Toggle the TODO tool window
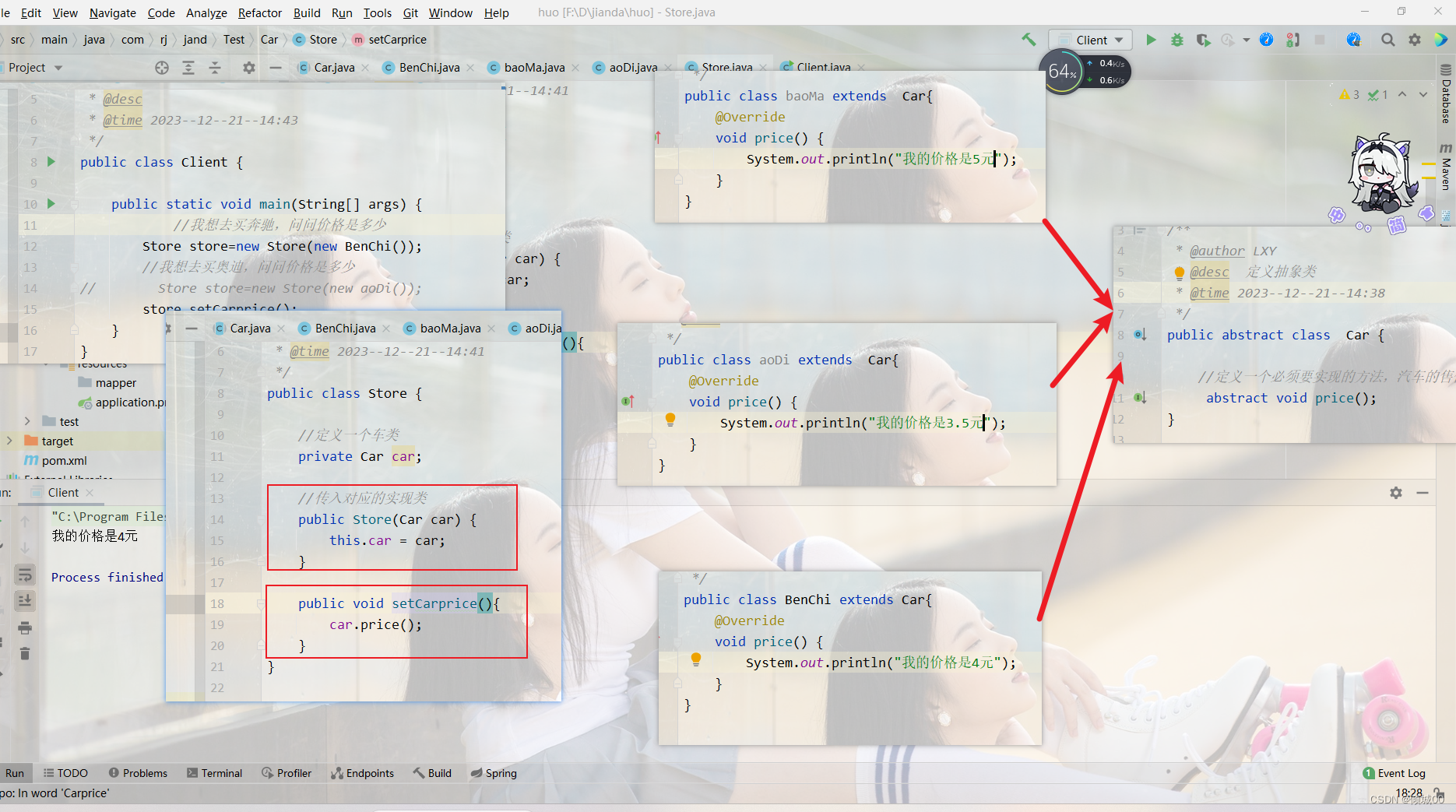The height and width of the screenshot is (812, 1456). click(65, 773)
